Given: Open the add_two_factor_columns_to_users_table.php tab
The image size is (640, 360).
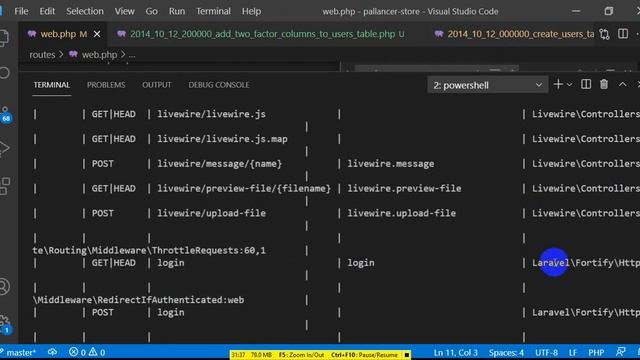Looking at the screenshot, I should click(x=261, y=34).
